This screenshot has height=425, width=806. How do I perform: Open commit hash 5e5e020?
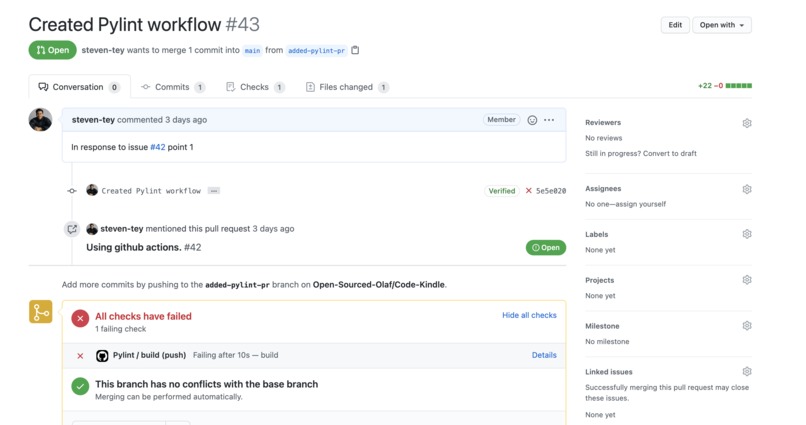[x=551, y=191]
